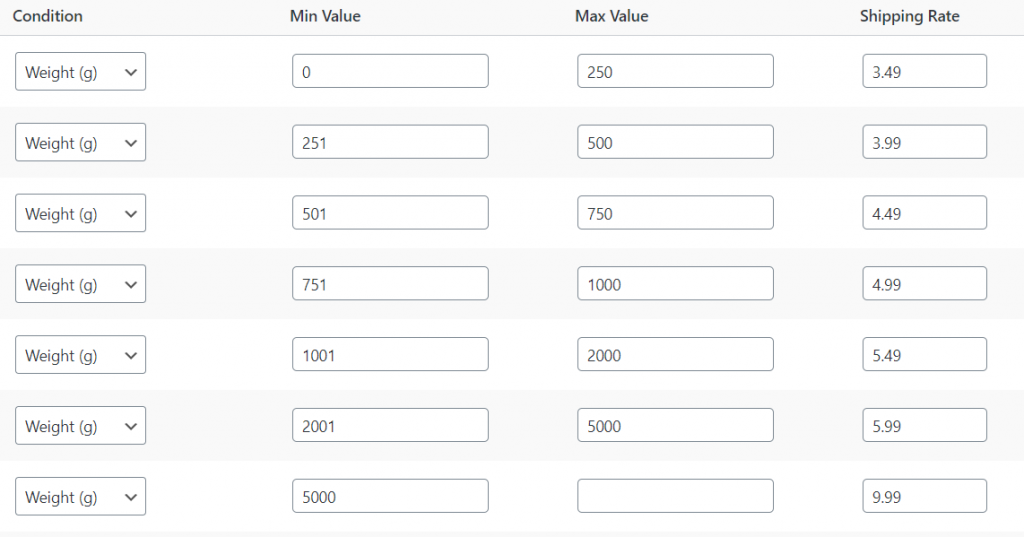
Task: Select the Min Value field containing 2001
Action: [390, 425]
